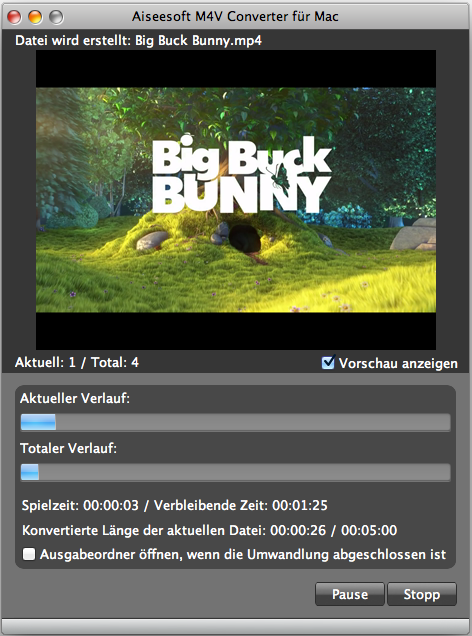Close the window with red button

coord(15,17)
